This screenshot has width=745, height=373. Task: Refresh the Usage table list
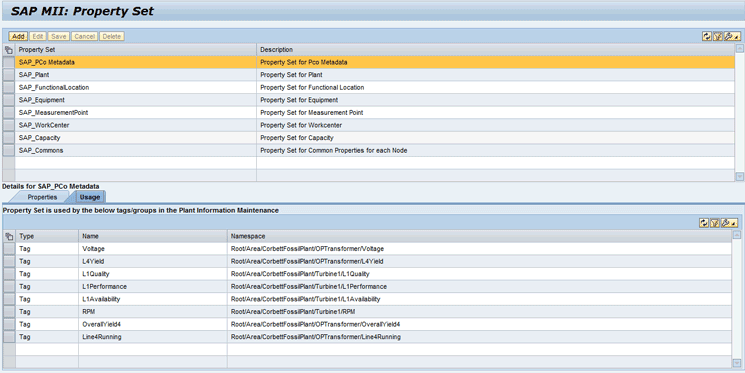pos(704,223)
